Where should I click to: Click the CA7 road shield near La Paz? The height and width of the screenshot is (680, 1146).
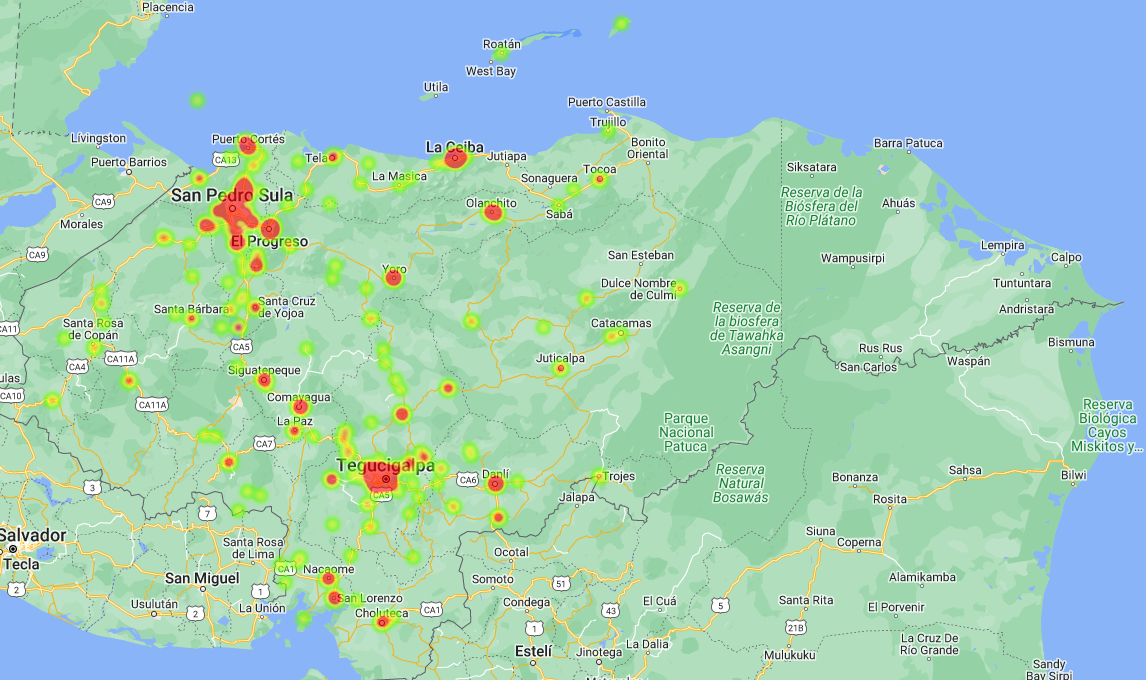(264, 443)
